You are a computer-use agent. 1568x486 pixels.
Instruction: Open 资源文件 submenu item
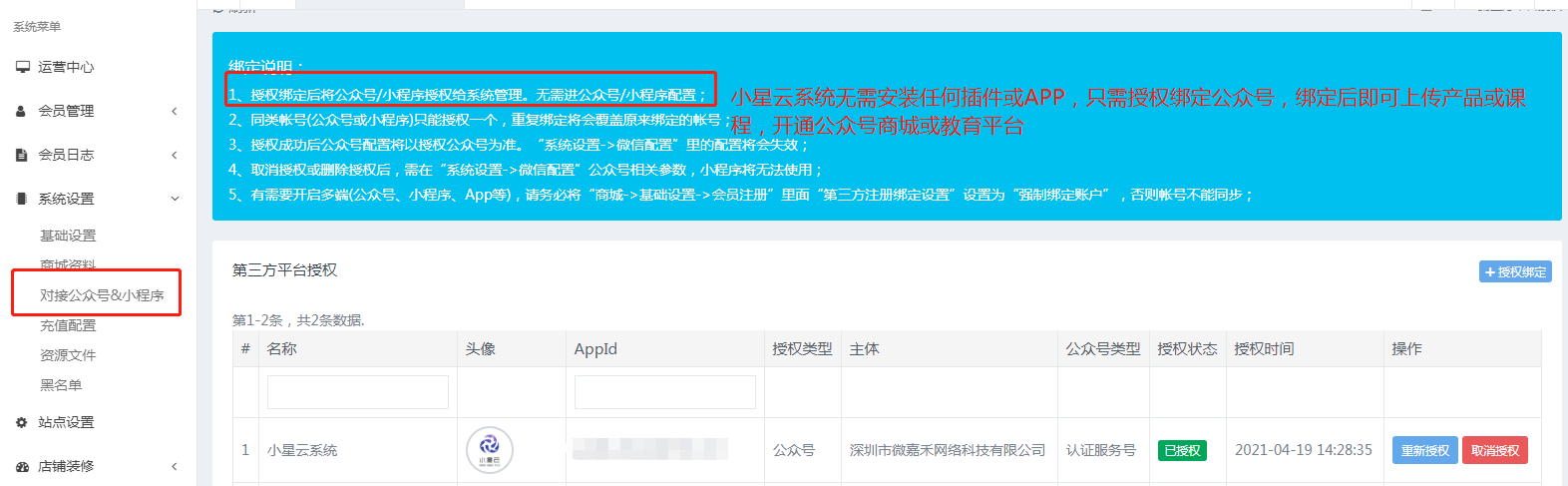tap(68, 355)
